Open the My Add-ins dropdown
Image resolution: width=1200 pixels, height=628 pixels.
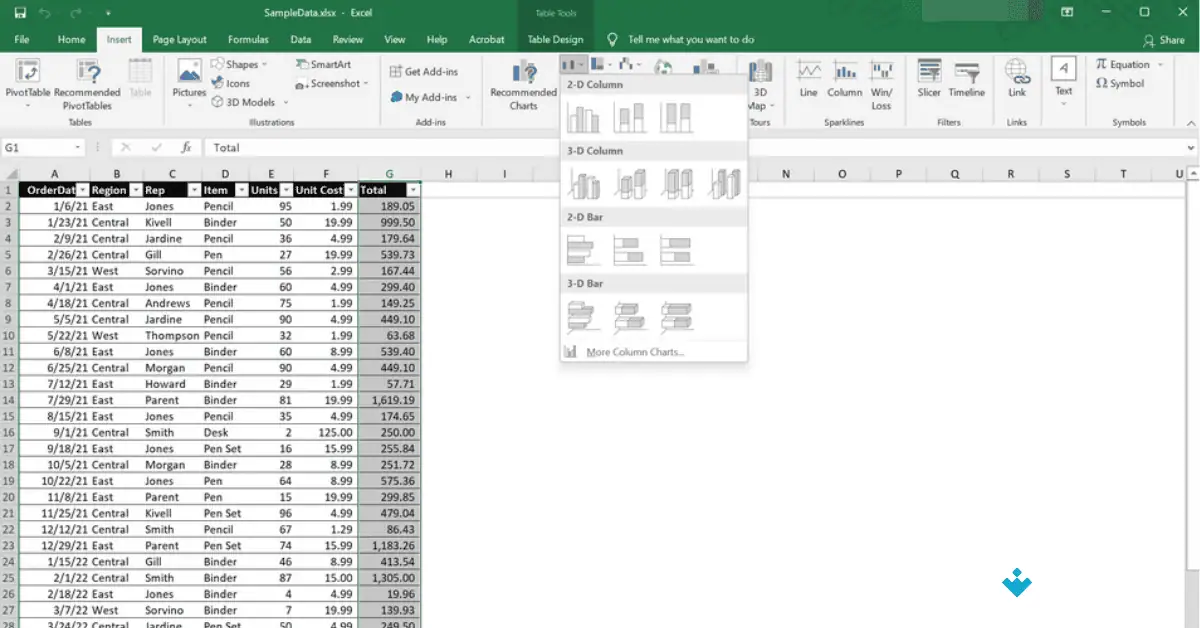[x=430, y=97]
